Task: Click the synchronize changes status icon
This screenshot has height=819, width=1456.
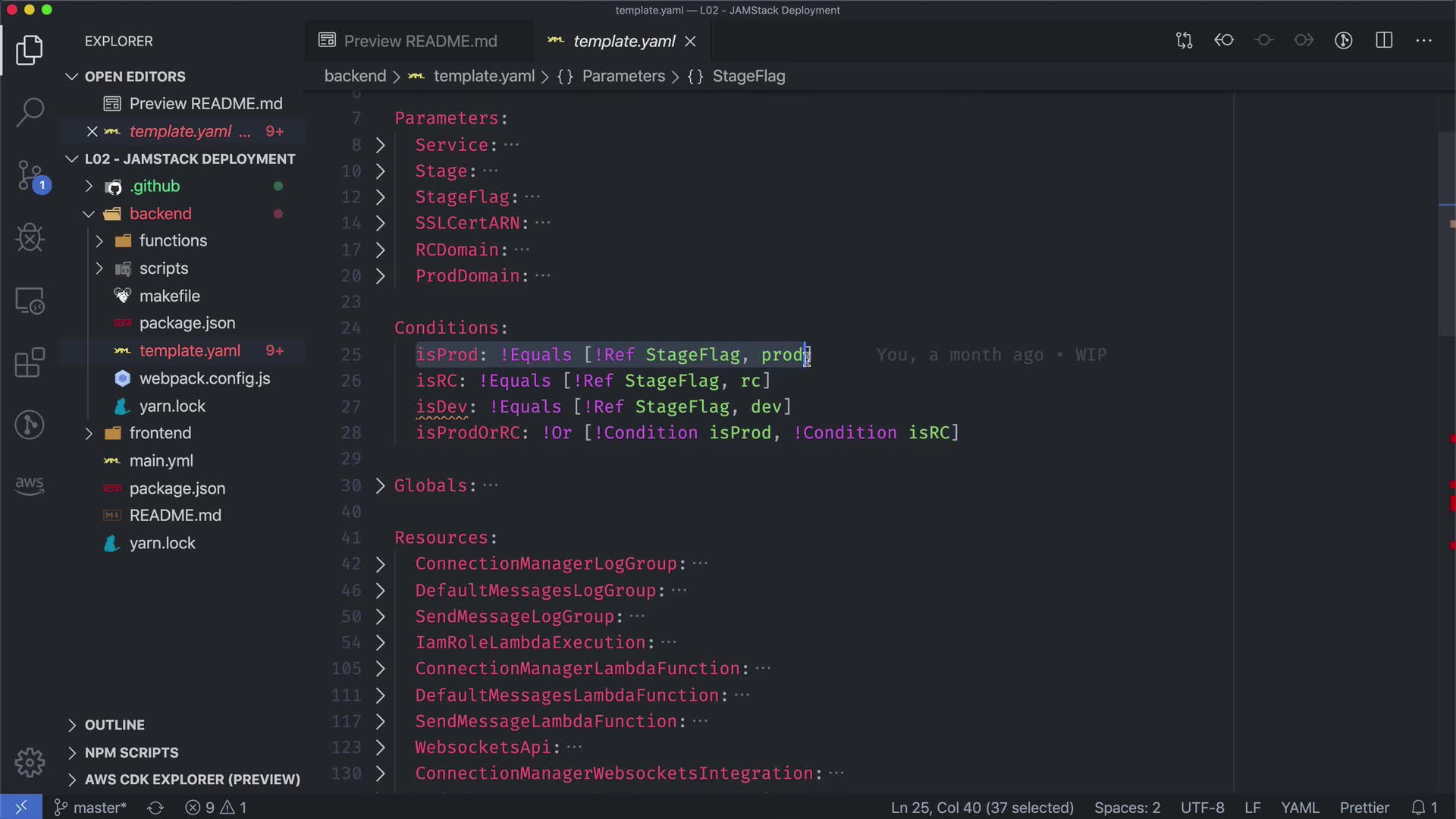Action: pos(155,808)
